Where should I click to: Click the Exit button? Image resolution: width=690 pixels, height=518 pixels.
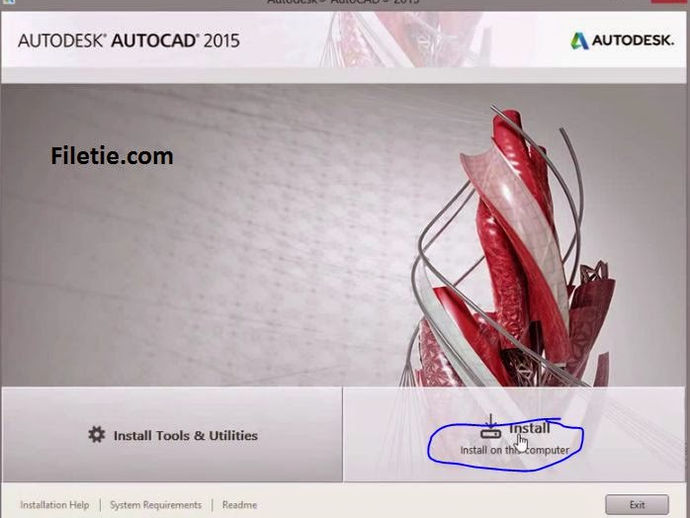coord(637,505)
